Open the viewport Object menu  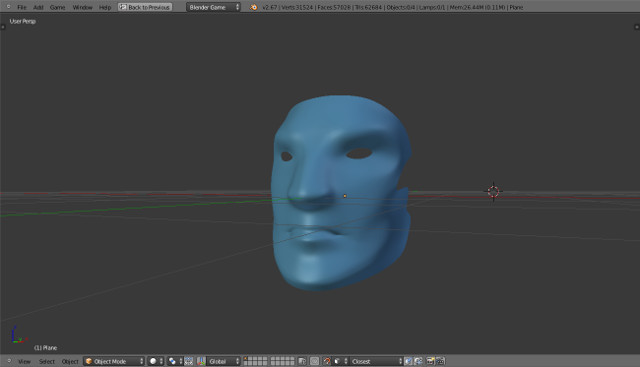(70, 361)
